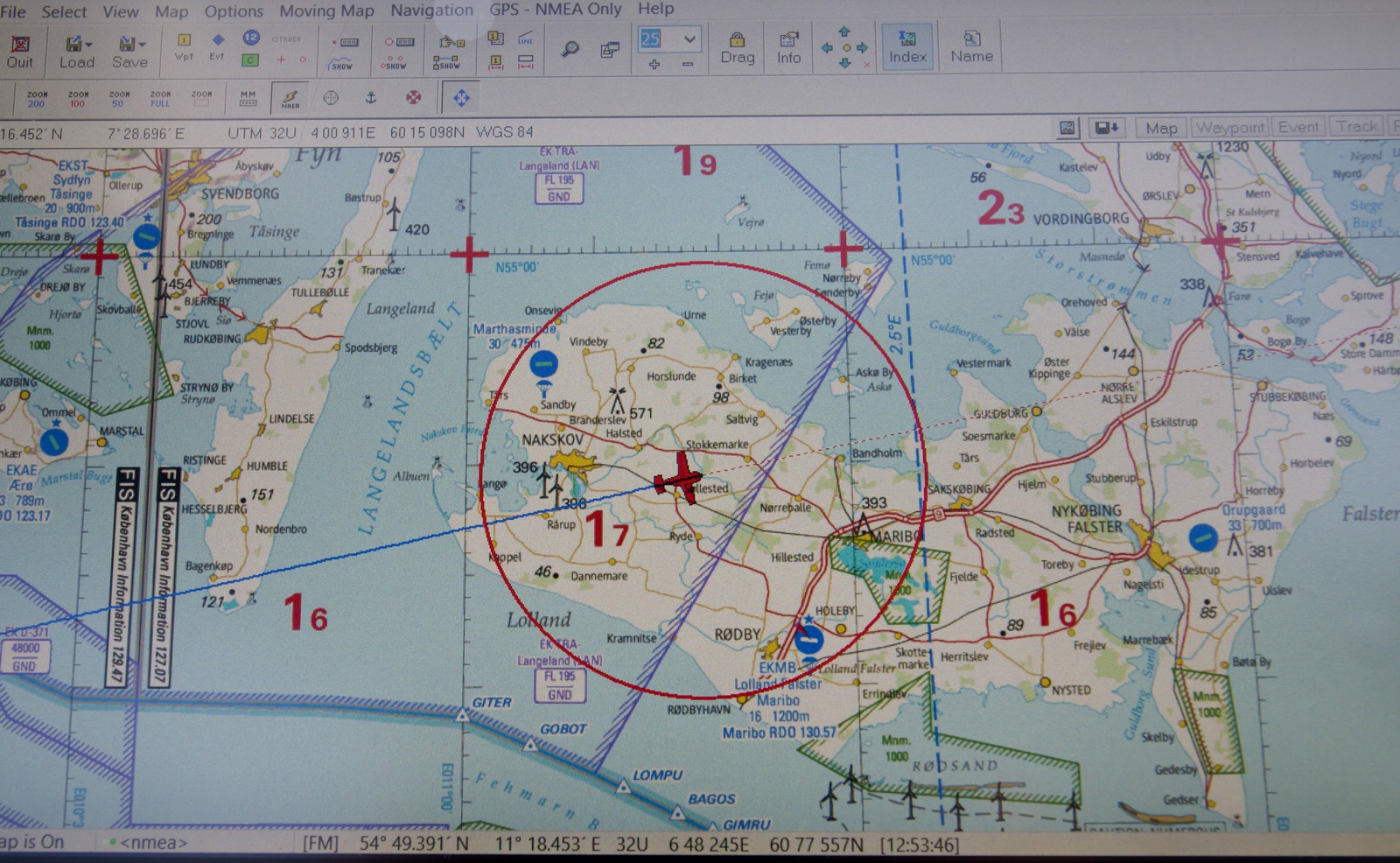Click the ZOOM 50 button
This screenshot has height=863, width=1400.
(x=119, y=99)
